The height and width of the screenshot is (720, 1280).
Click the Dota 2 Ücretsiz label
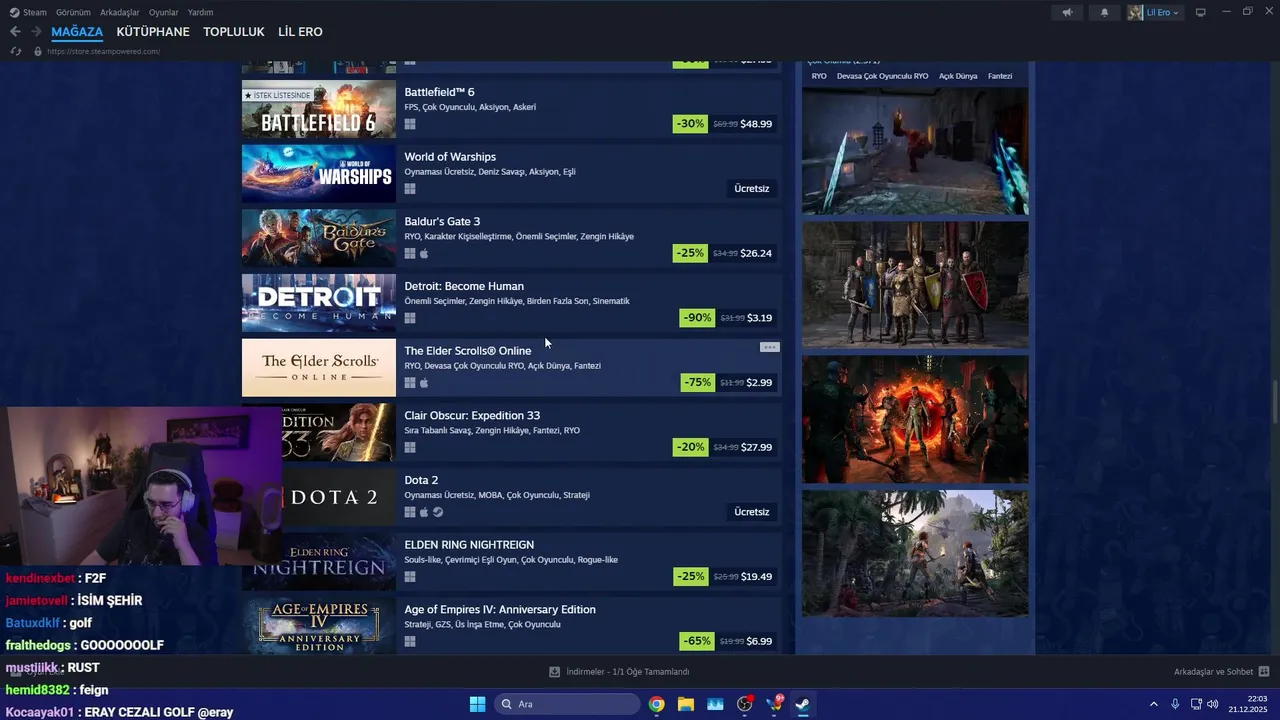coord(752,512)
